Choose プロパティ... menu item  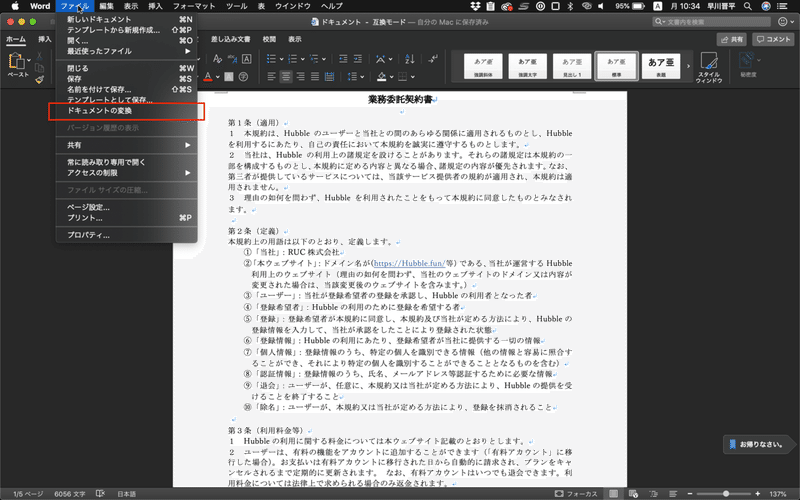127,235
